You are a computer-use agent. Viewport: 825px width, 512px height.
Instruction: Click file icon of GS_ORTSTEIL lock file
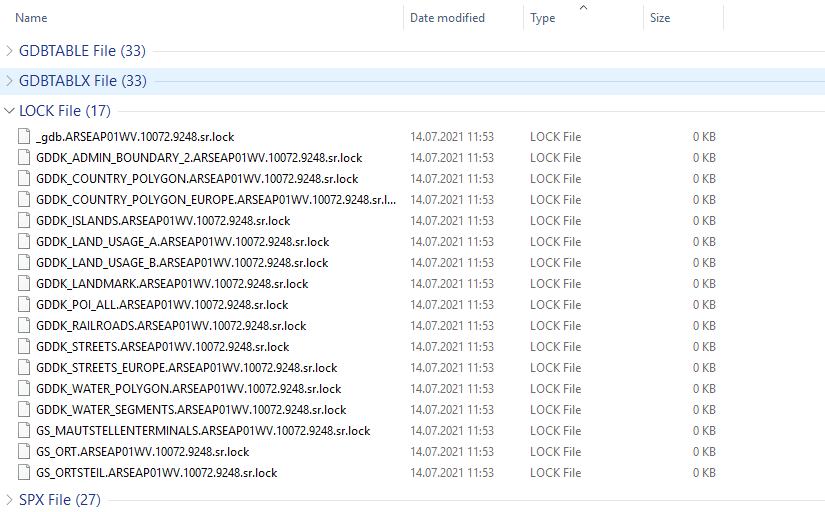point(24,473)
